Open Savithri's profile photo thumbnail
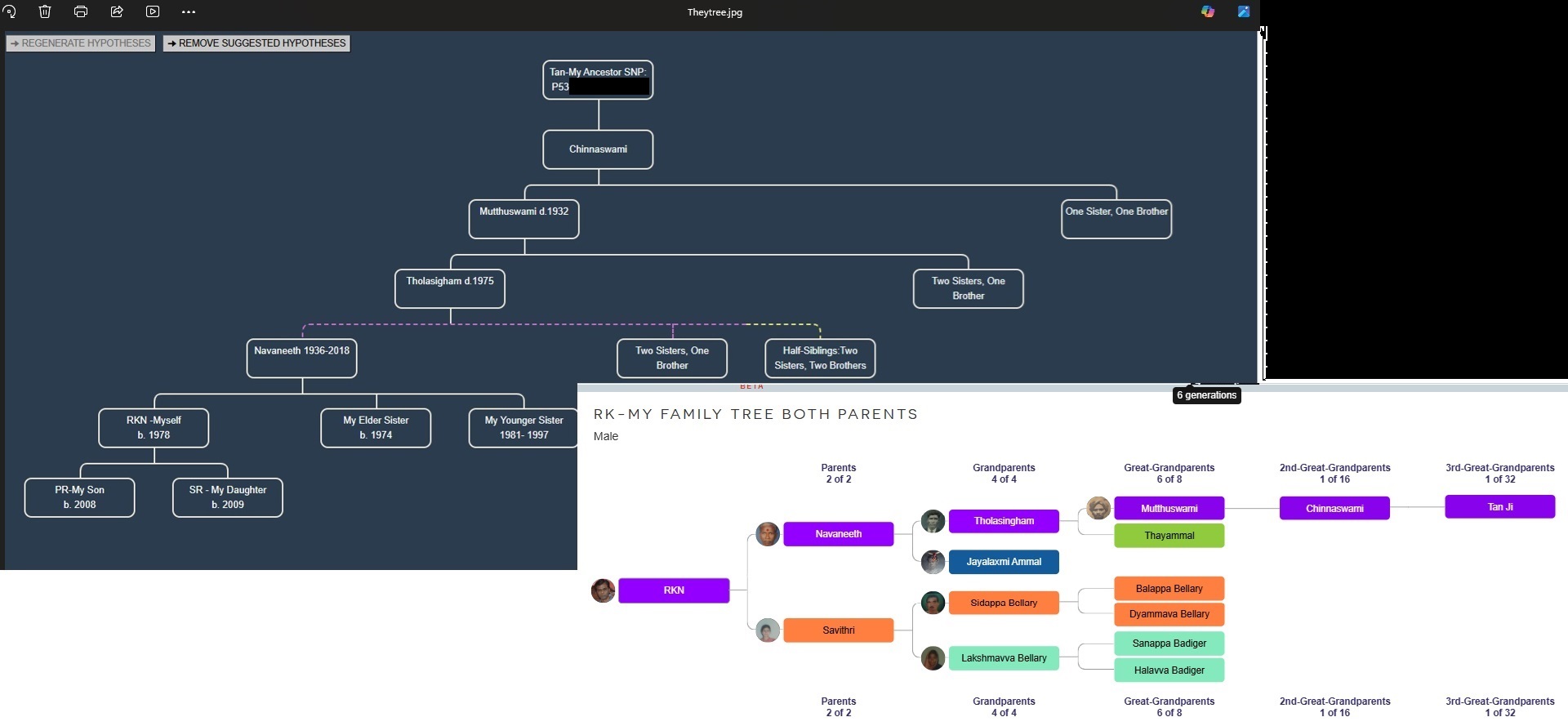Image resolution: width=1568 pixels, height=726 pixels. (x=768, y=630)
